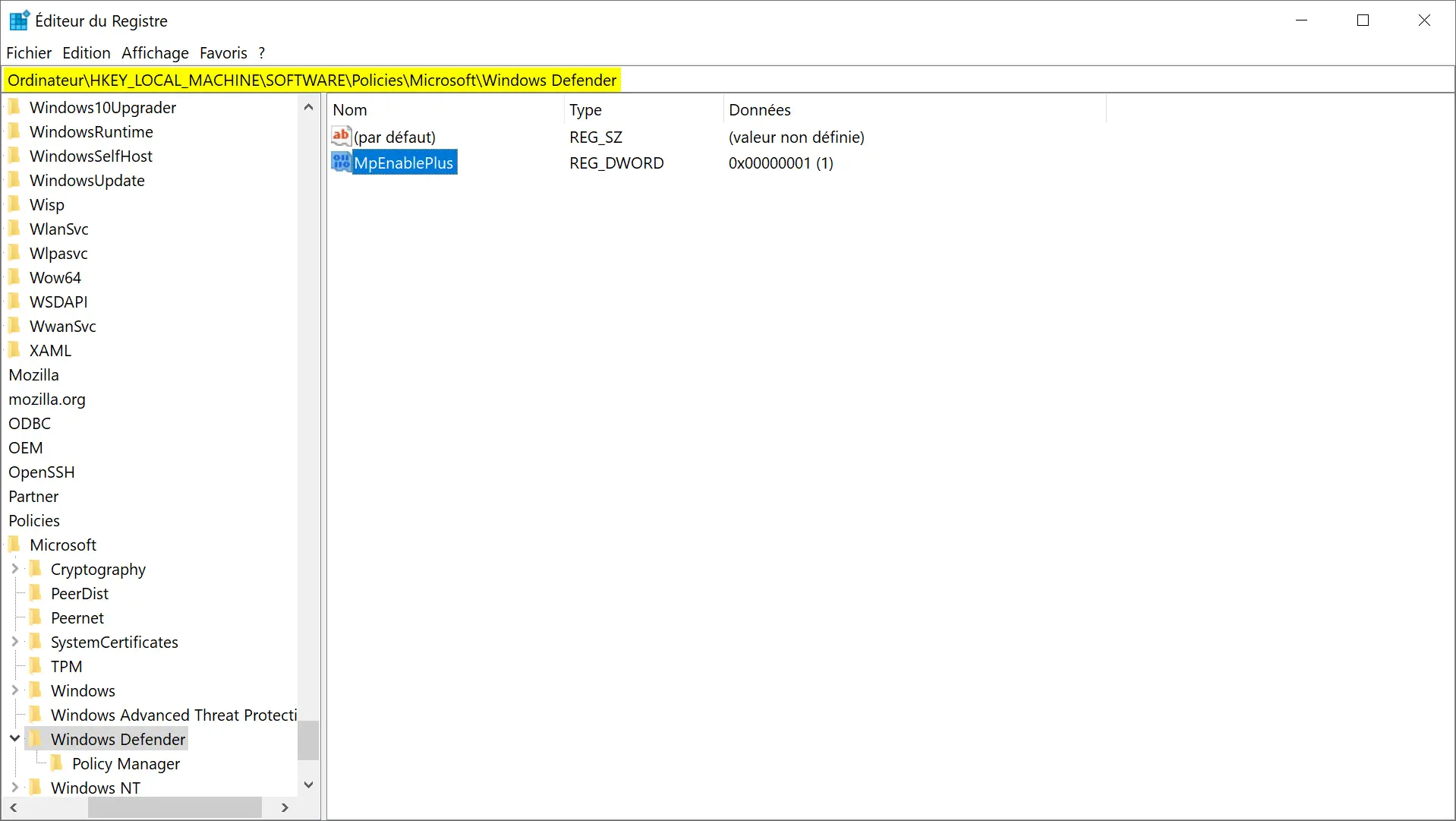The width and height of the screenshot is (1456, 821).
Task: Select the Wisp key
Action: click(x=46, y=204)
